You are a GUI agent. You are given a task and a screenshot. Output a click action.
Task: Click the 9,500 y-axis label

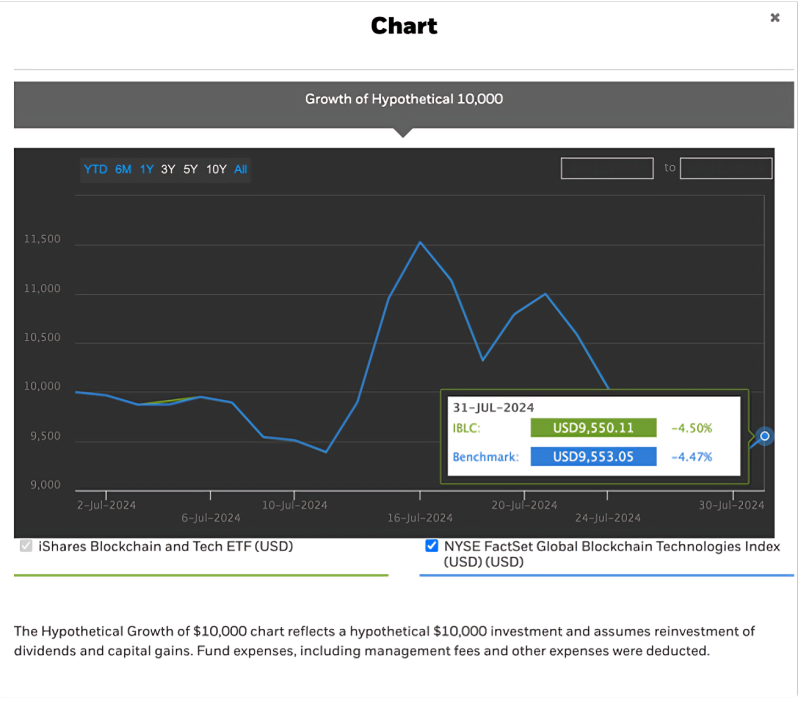[x=45, y=436]
